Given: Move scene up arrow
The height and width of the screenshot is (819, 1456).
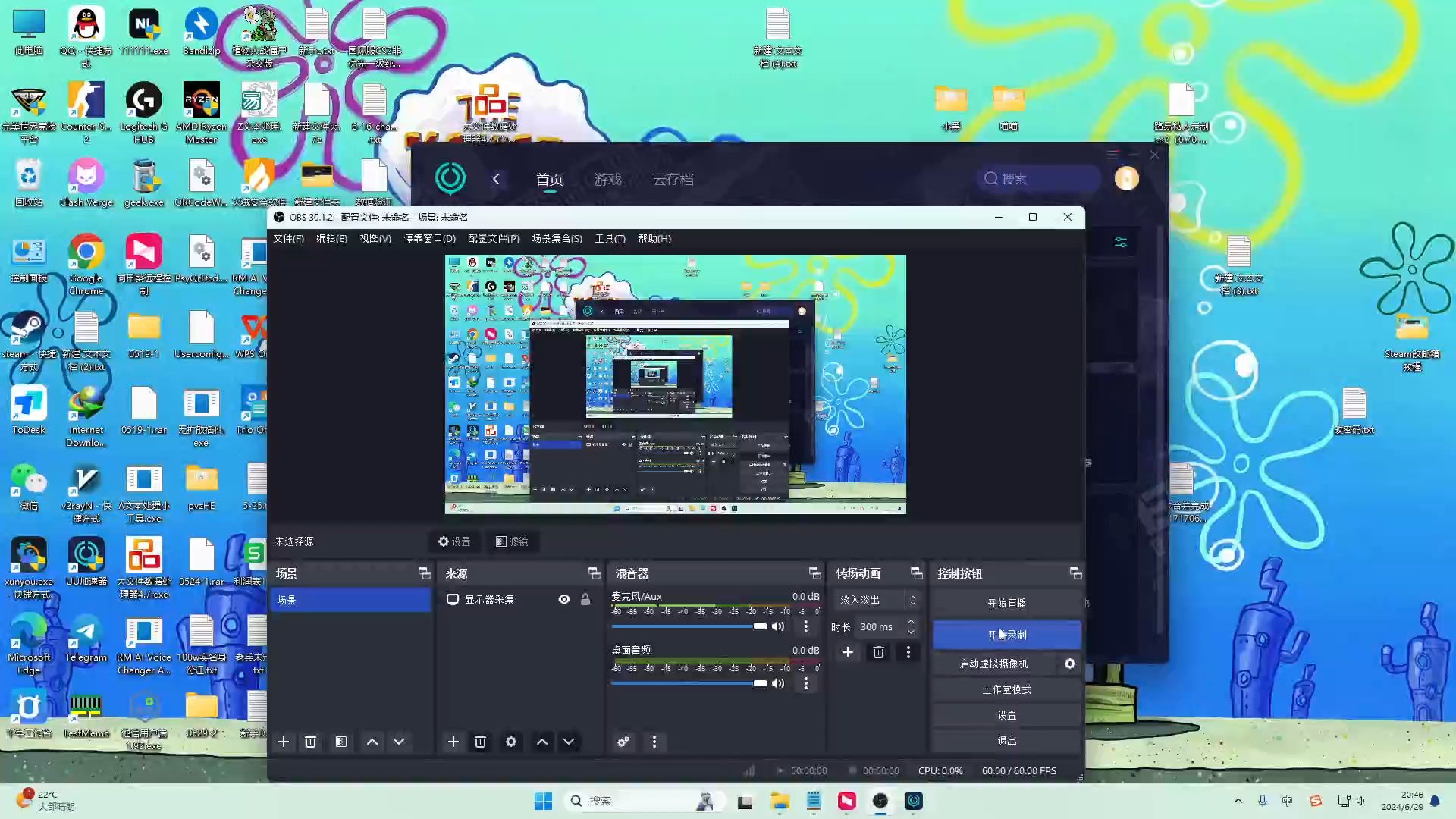Looking at the screenshot, I should 372,742.
